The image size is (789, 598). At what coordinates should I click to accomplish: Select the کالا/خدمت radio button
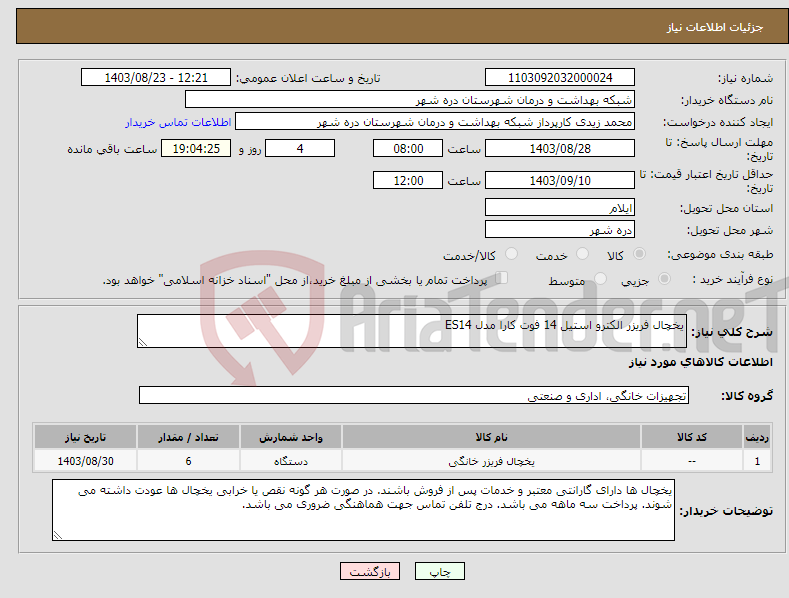pyautogui.click(x=511, y=254)
